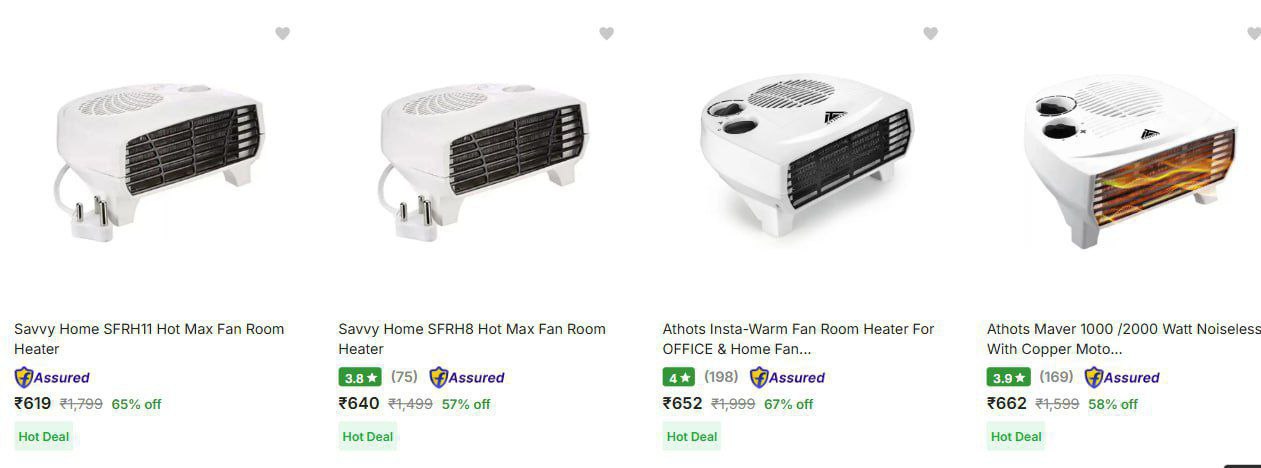Open Athots Maver 1000/2000 Watt title link
This screenshot has width=1261, height=468.
[x=1124, y=339]
